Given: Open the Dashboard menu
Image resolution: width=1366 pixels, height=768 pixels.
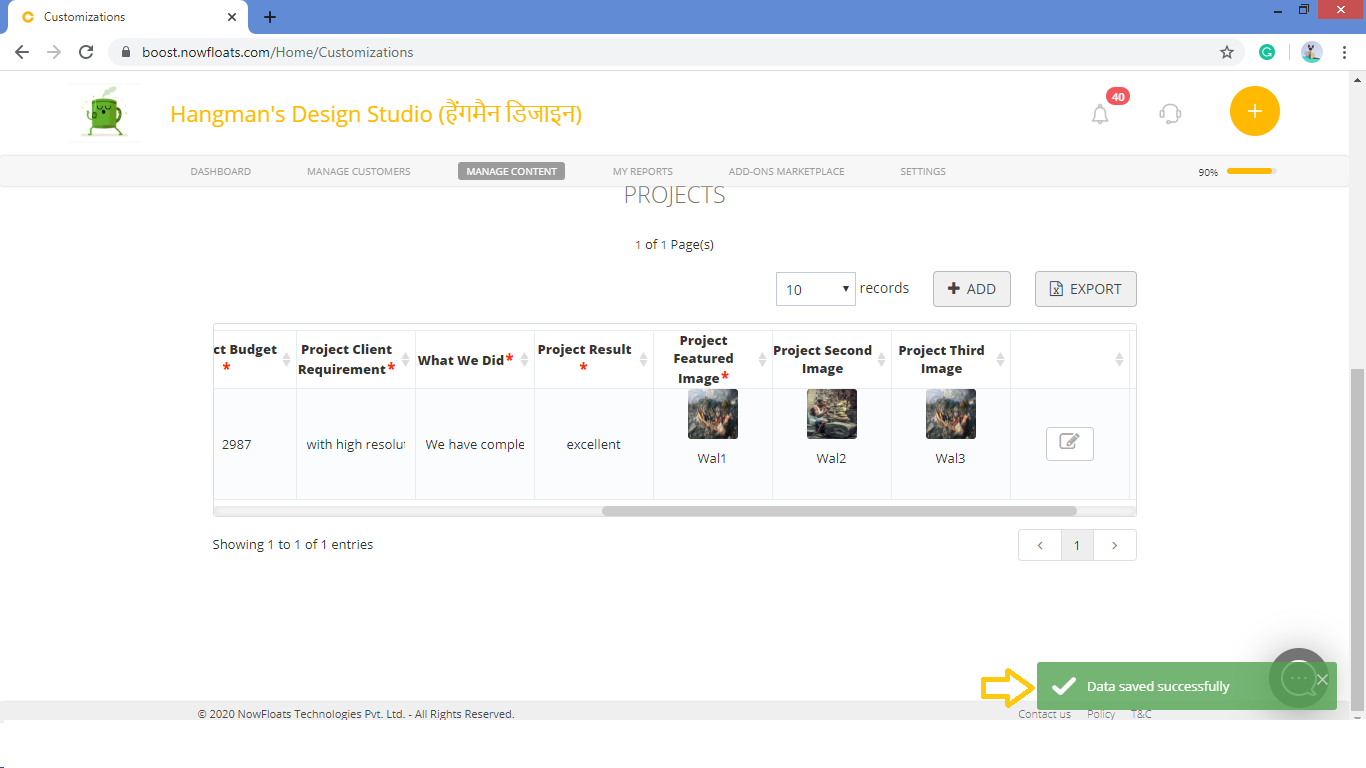Looking at the screenshot, I should click(221, 172).
